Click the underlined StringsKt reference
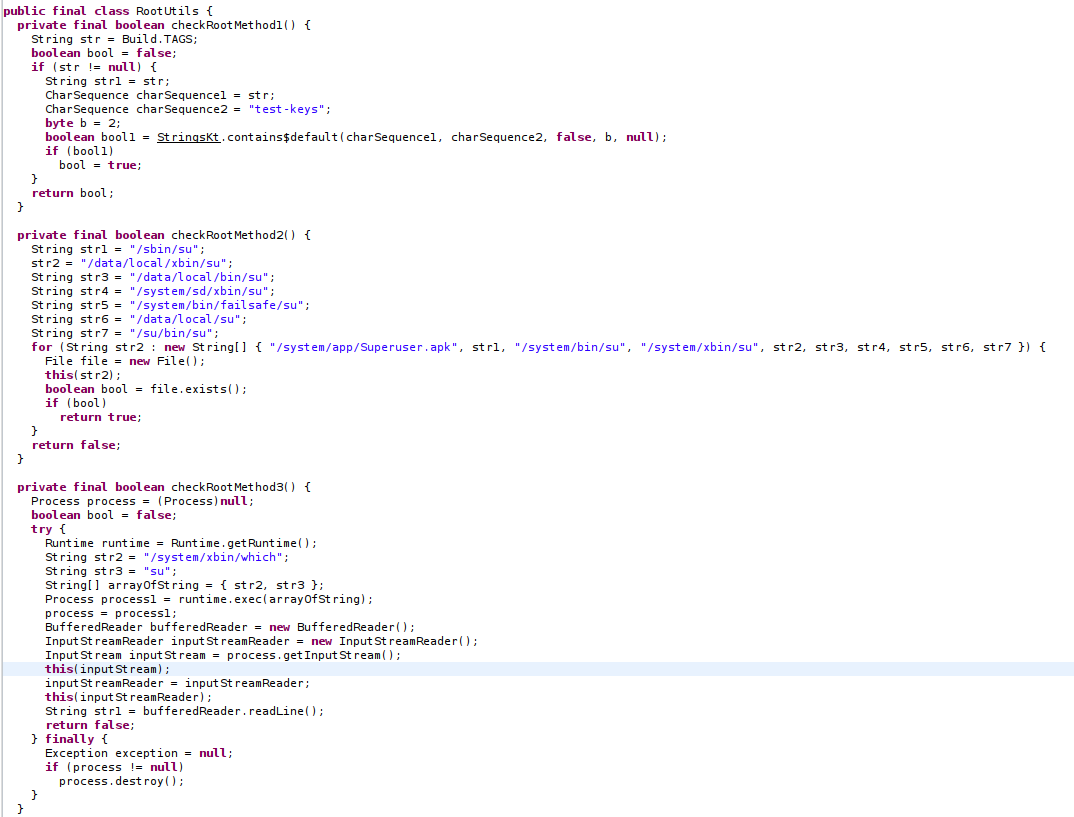The height and width of the screenshot is (817, 1074). pyautogui.click(x=185, y=137)
